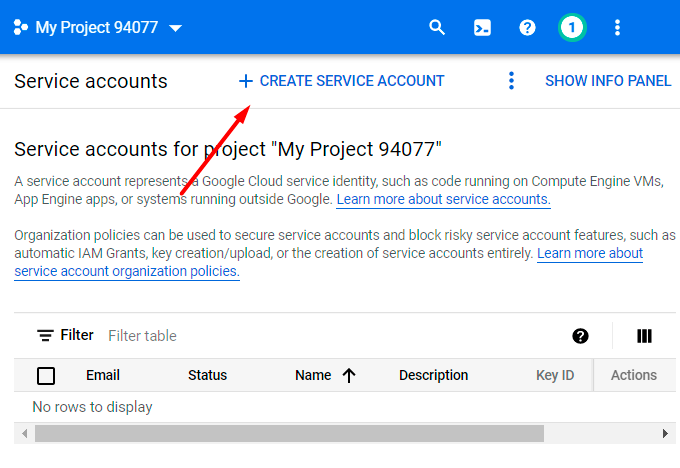The width and height of the screenshot is (680, 468).
Task: Sort by Name column arrow
Action: (349, 376)
